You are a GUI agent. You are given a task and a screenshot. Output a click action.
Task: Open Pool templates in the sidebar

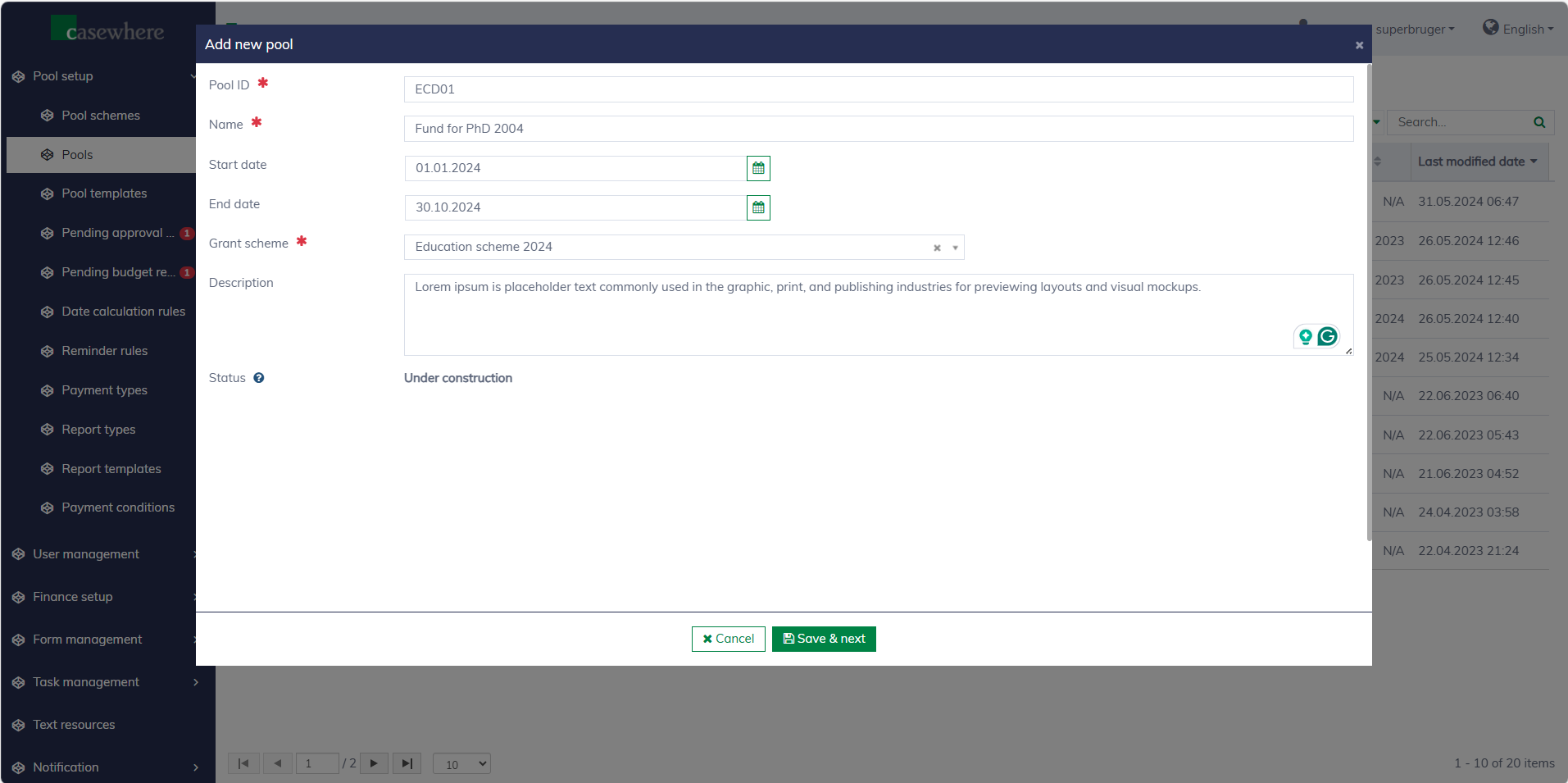pos(104,193)
